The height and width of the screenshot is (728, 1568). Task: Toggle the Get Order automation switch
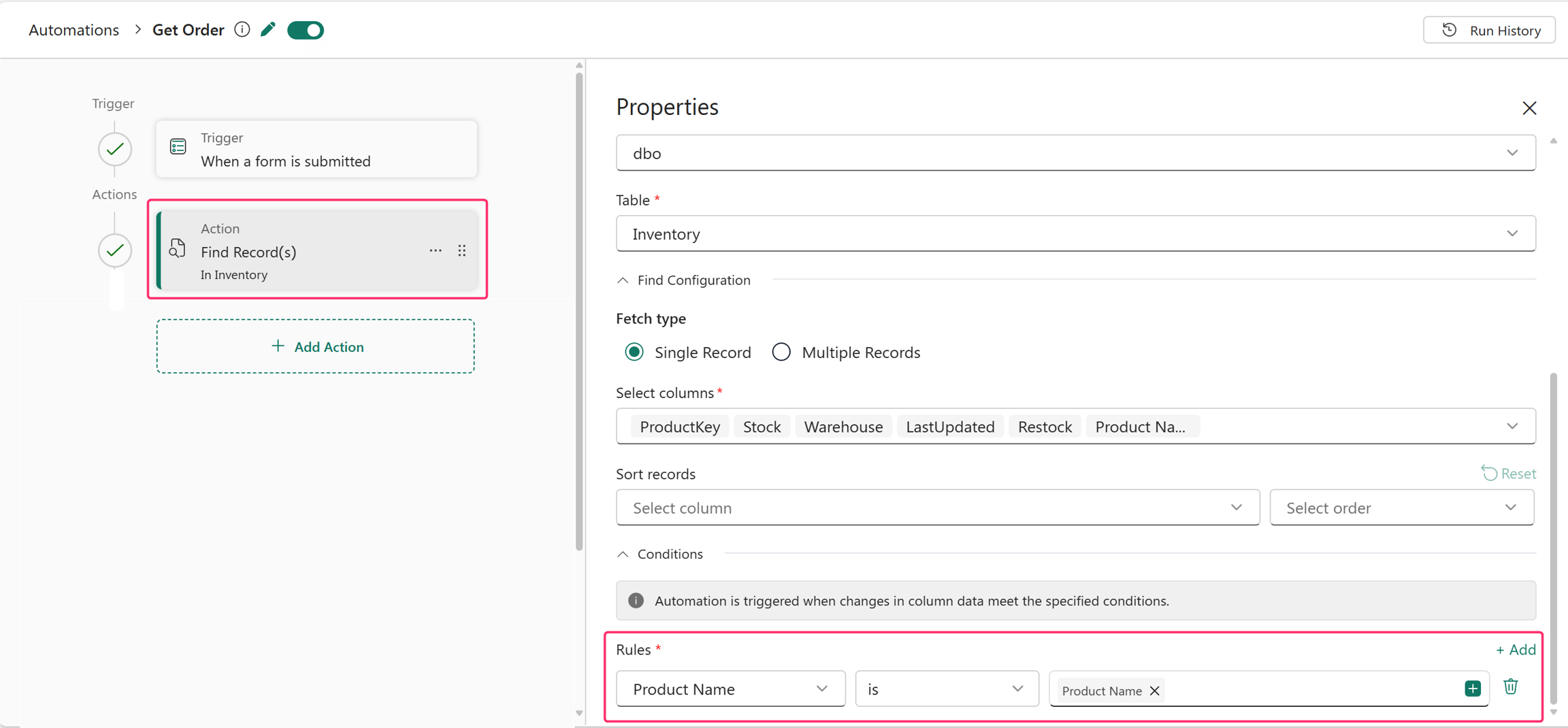tap(306, 30)
